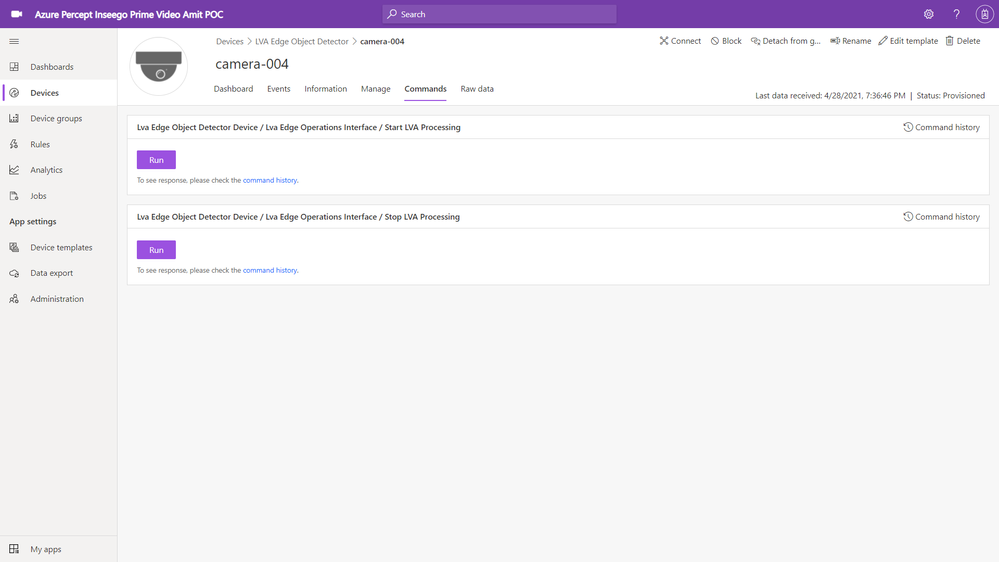The image size is (999, 562).
Task: Run the Start LVA Processing command
Action: 156,160
